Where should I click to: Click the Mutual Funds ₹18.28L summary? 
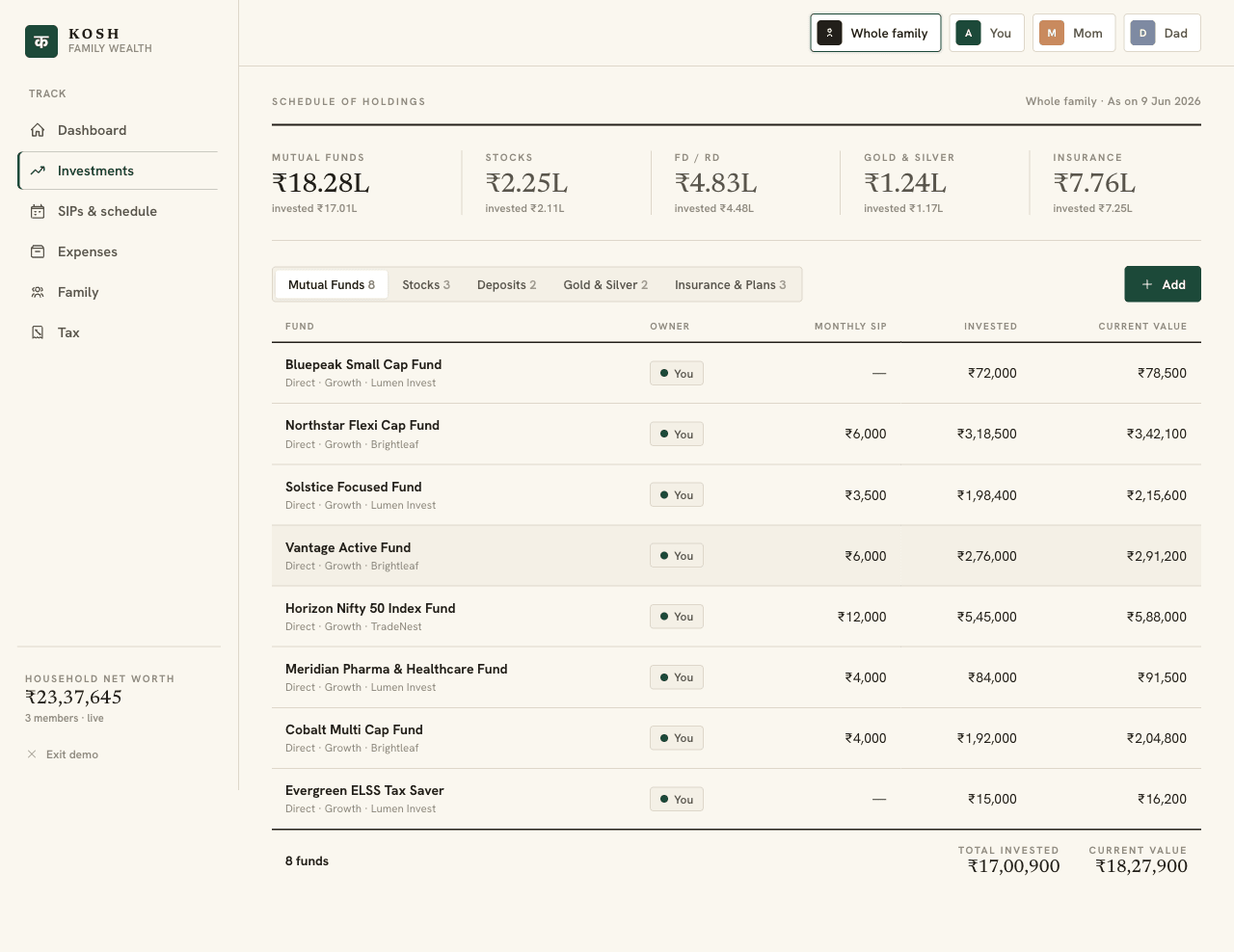[354, 183]
